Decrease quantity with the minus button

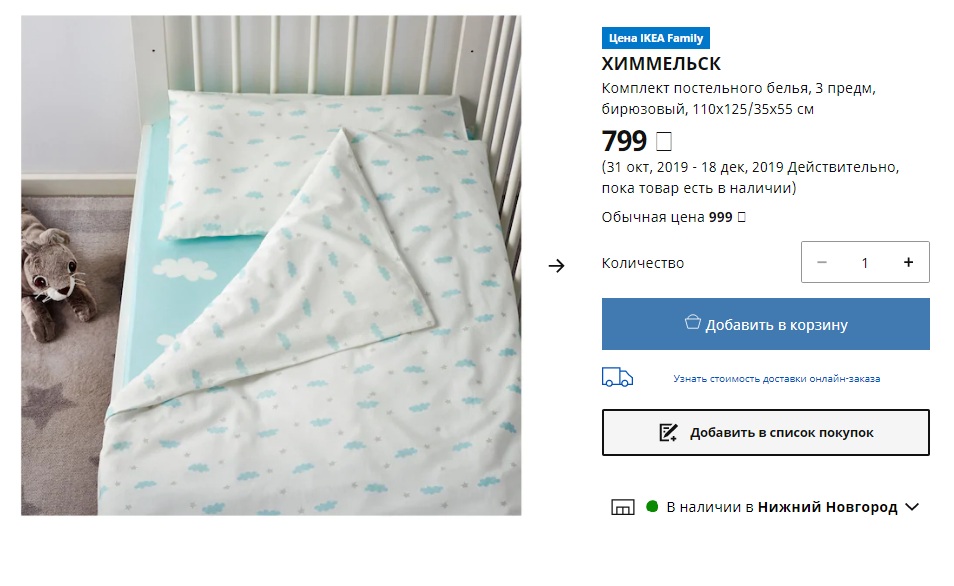click(x=822, y=262)
